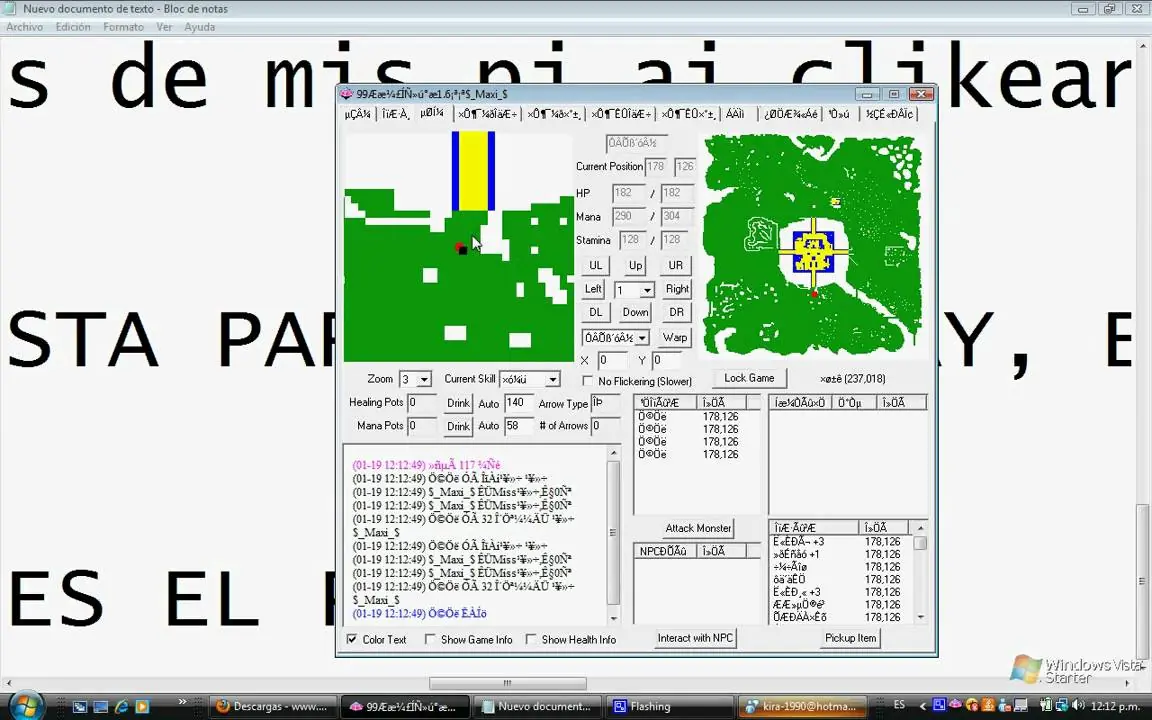1152x720 pixels.
Task: Open the volume speaker tray icon
Action: (x=1078, y=706)
